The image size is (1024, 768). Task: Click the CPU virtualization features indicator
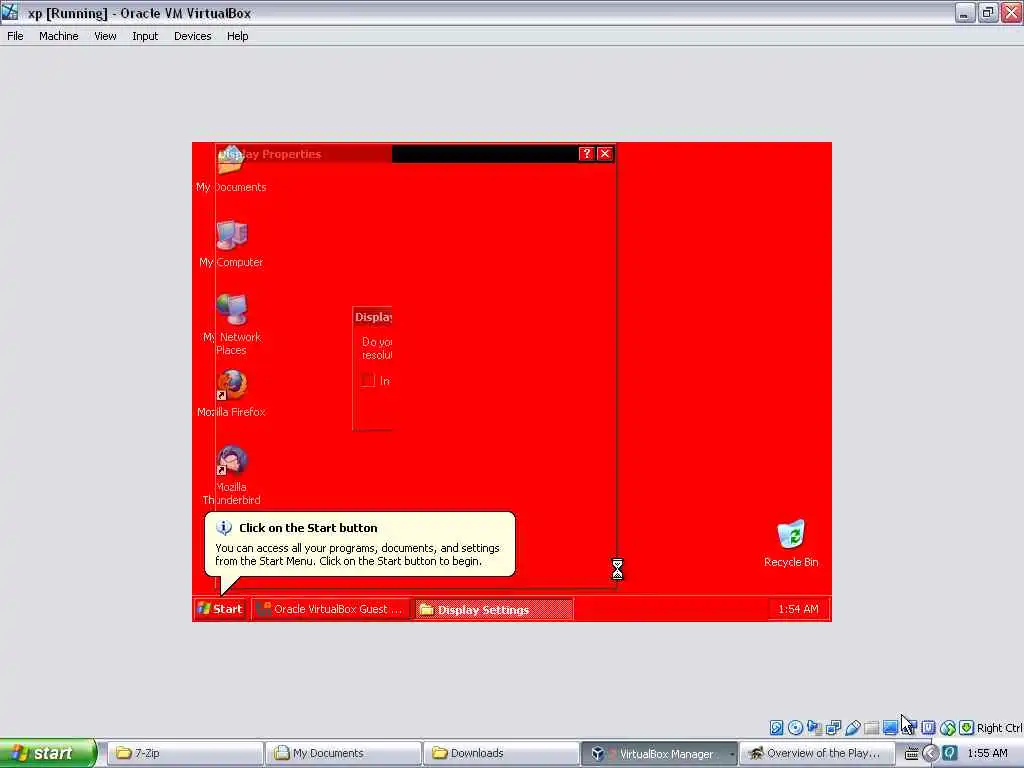929,728
